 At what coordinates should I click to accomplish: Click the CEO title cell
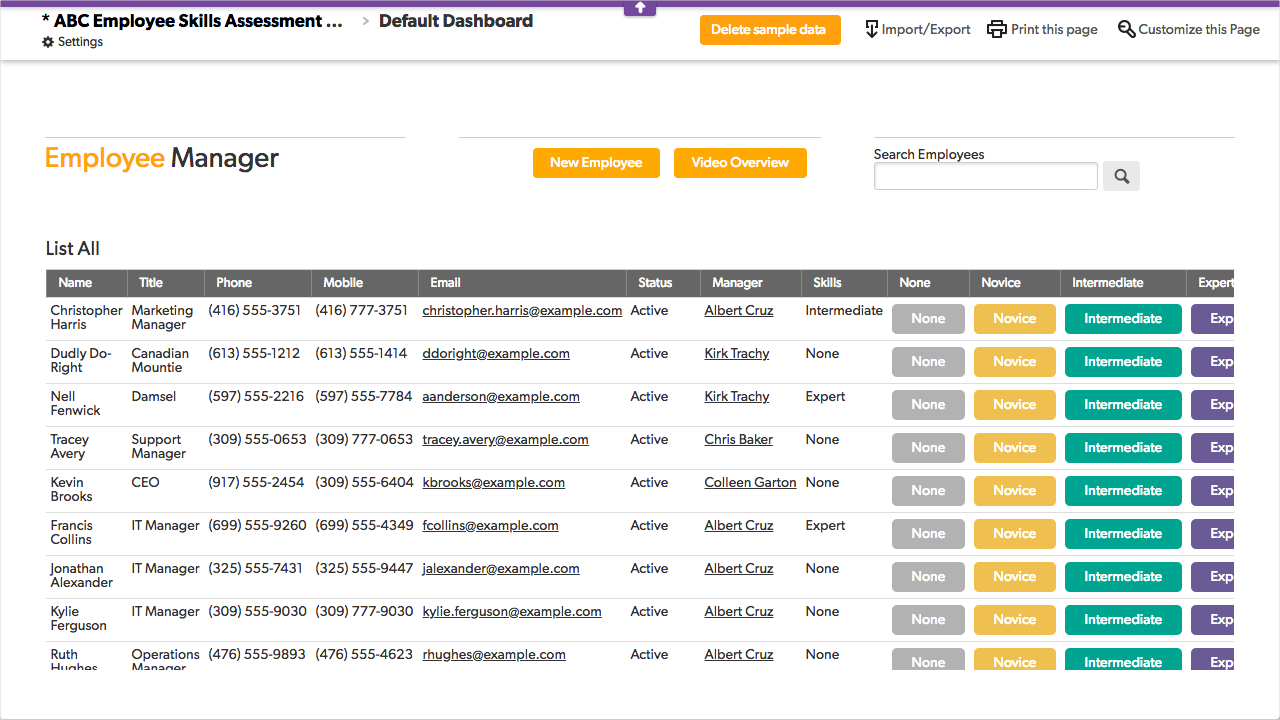pyautogui.click(x=146, y=483)
